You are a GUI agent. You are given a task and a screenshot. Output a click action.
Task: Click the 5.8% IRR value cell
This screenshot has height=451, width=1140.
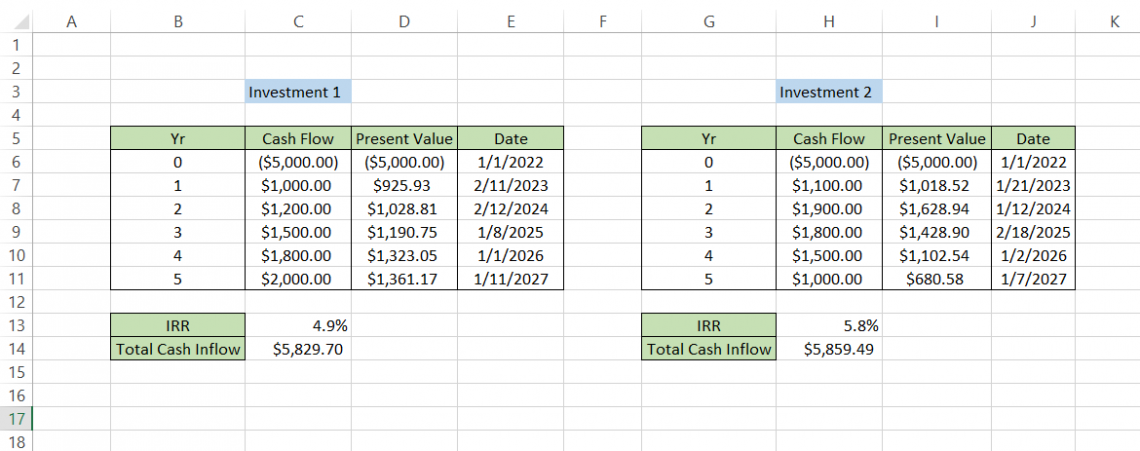(x=827, y=325)
